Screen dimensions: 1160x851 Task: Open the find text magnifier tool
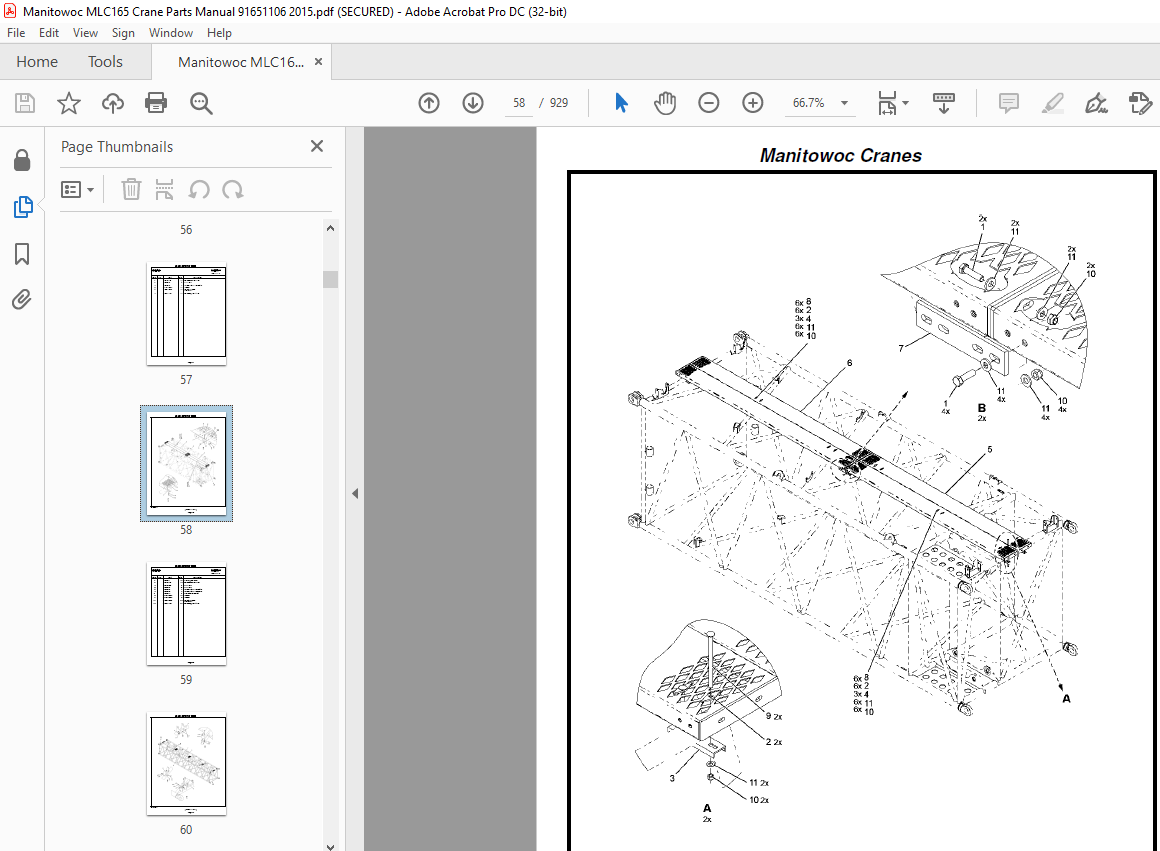click(x=201, y=104)
